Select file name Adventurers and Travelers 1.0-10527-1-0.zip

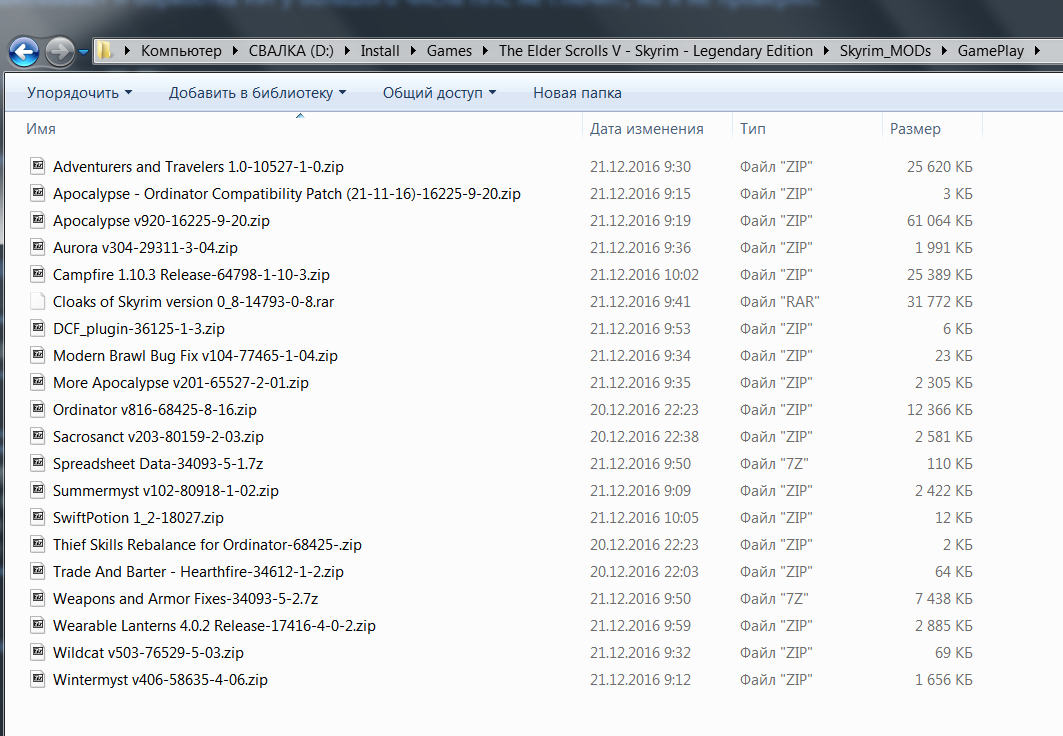coord(198,167)
